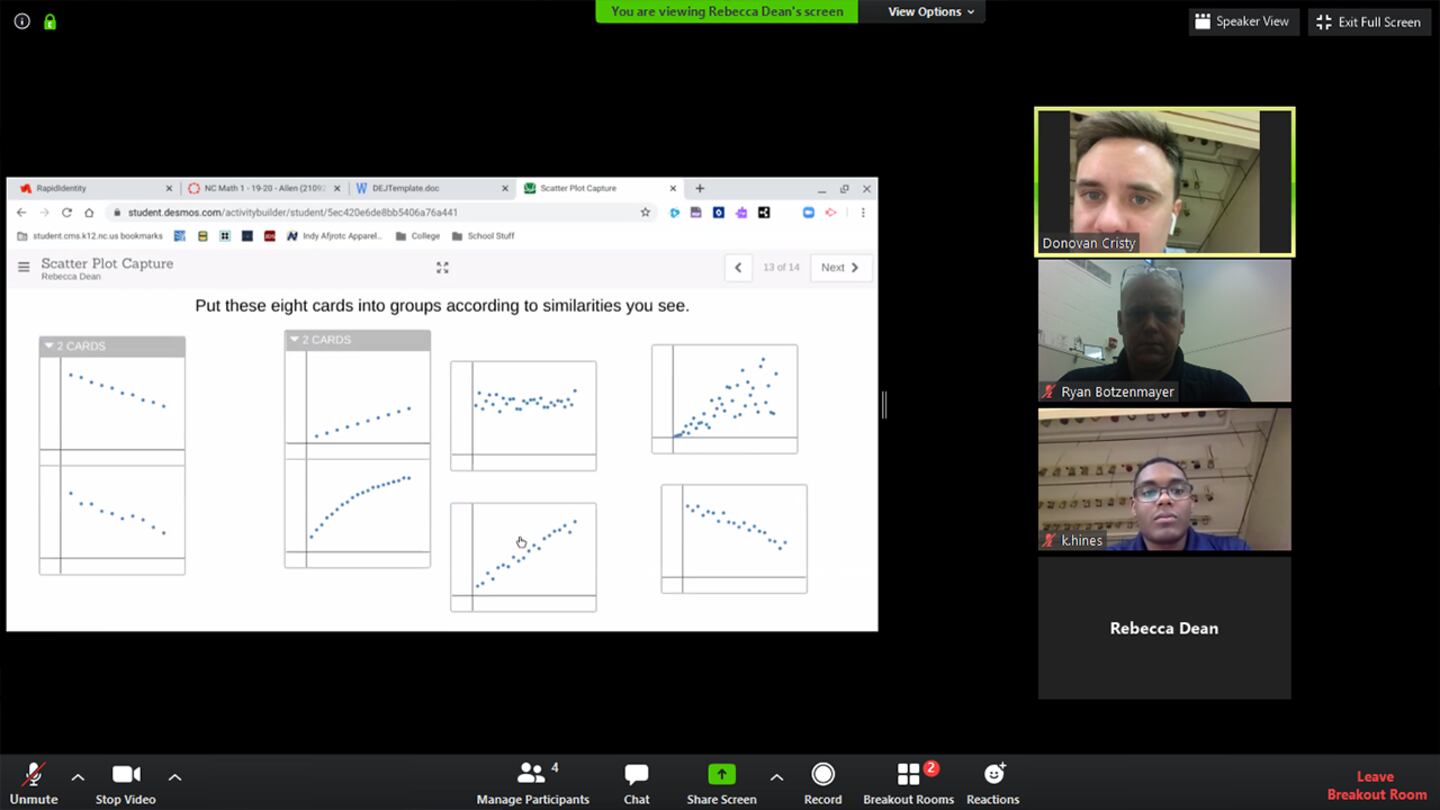
Task: Switch to the RapidIdentity browser tab
Action: coord(62,188)
